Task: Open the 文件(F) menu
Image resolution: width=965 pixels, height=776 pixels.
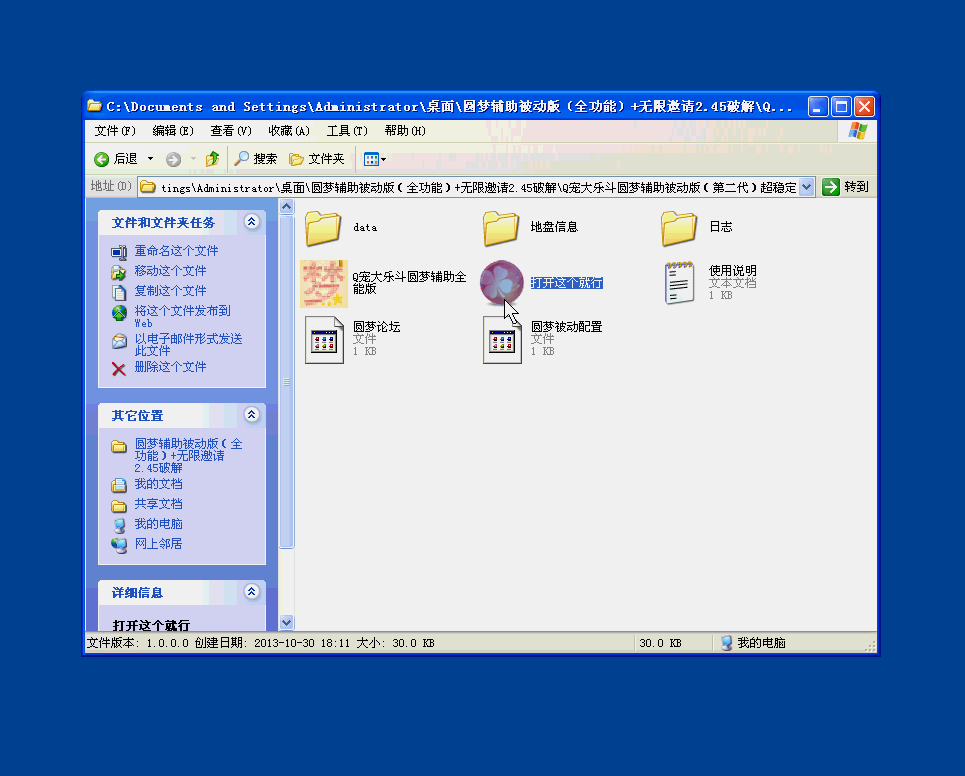Action: 115,131
